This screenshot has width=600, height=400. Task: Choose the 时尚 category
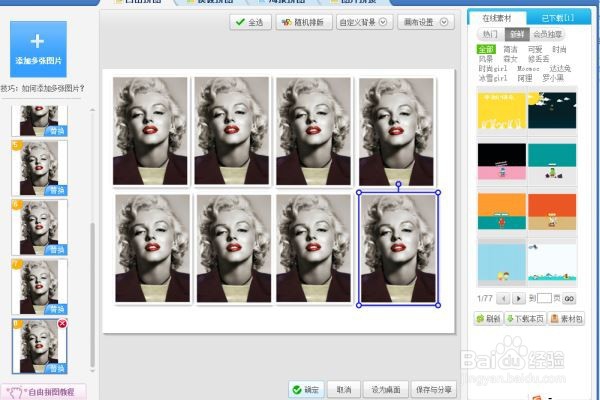tap(559, 49)
